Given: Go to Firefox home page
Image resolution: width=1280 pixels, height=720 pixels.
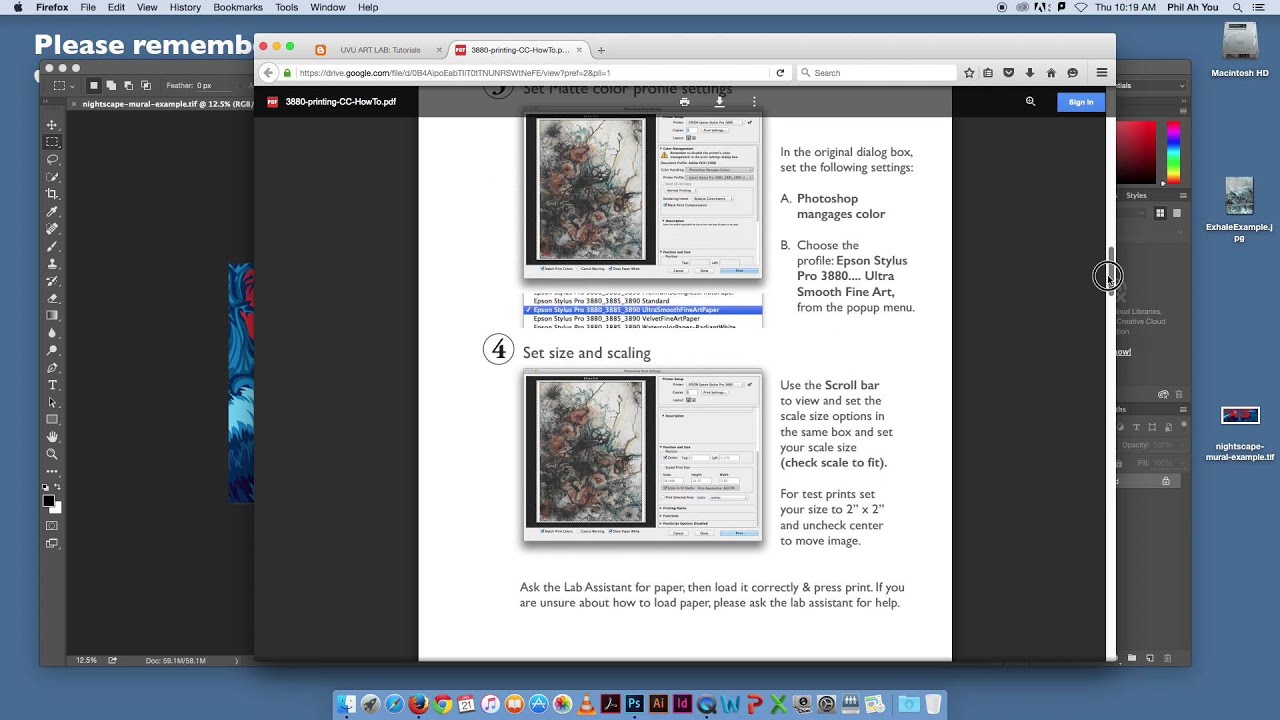Looking at the screenshot, I should click(1051, 73).
